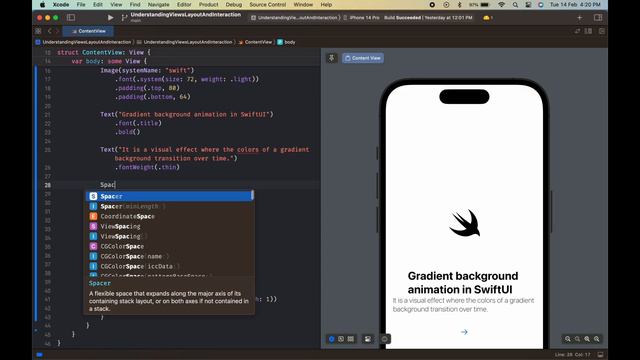
Task: Click the .fontWeight(.thin) code line
Action: click(x=147, y=167)
